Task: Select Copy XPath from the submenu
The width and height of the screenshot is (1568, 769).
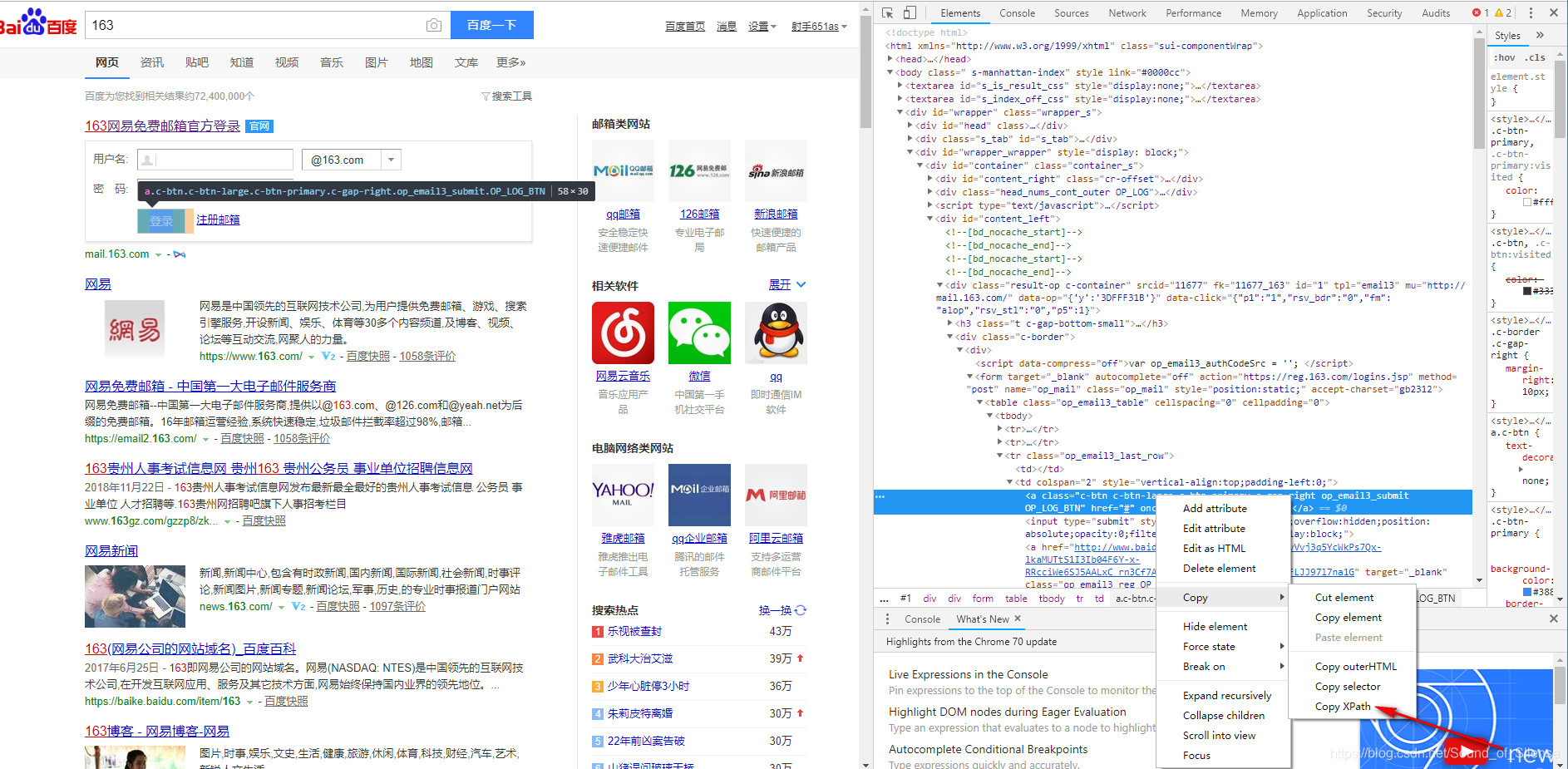Action: click(1343, 707)
